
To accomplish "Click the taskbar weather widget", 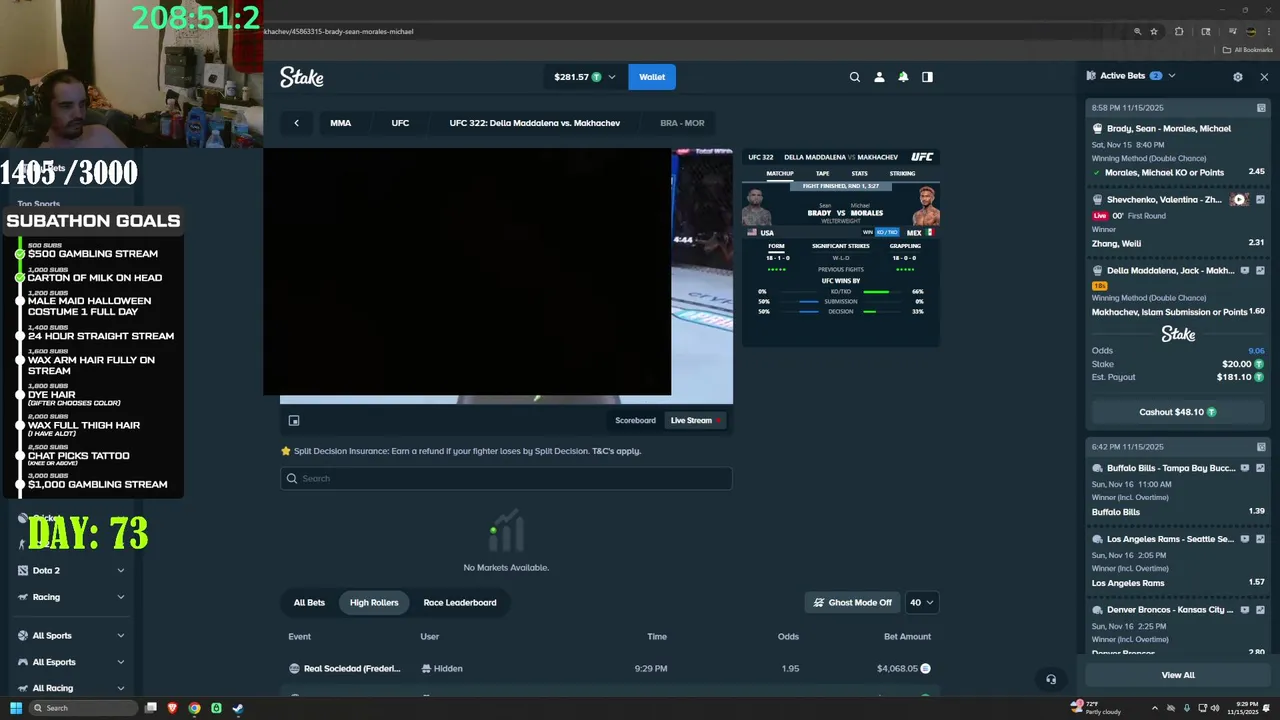I will point(1096,708).
